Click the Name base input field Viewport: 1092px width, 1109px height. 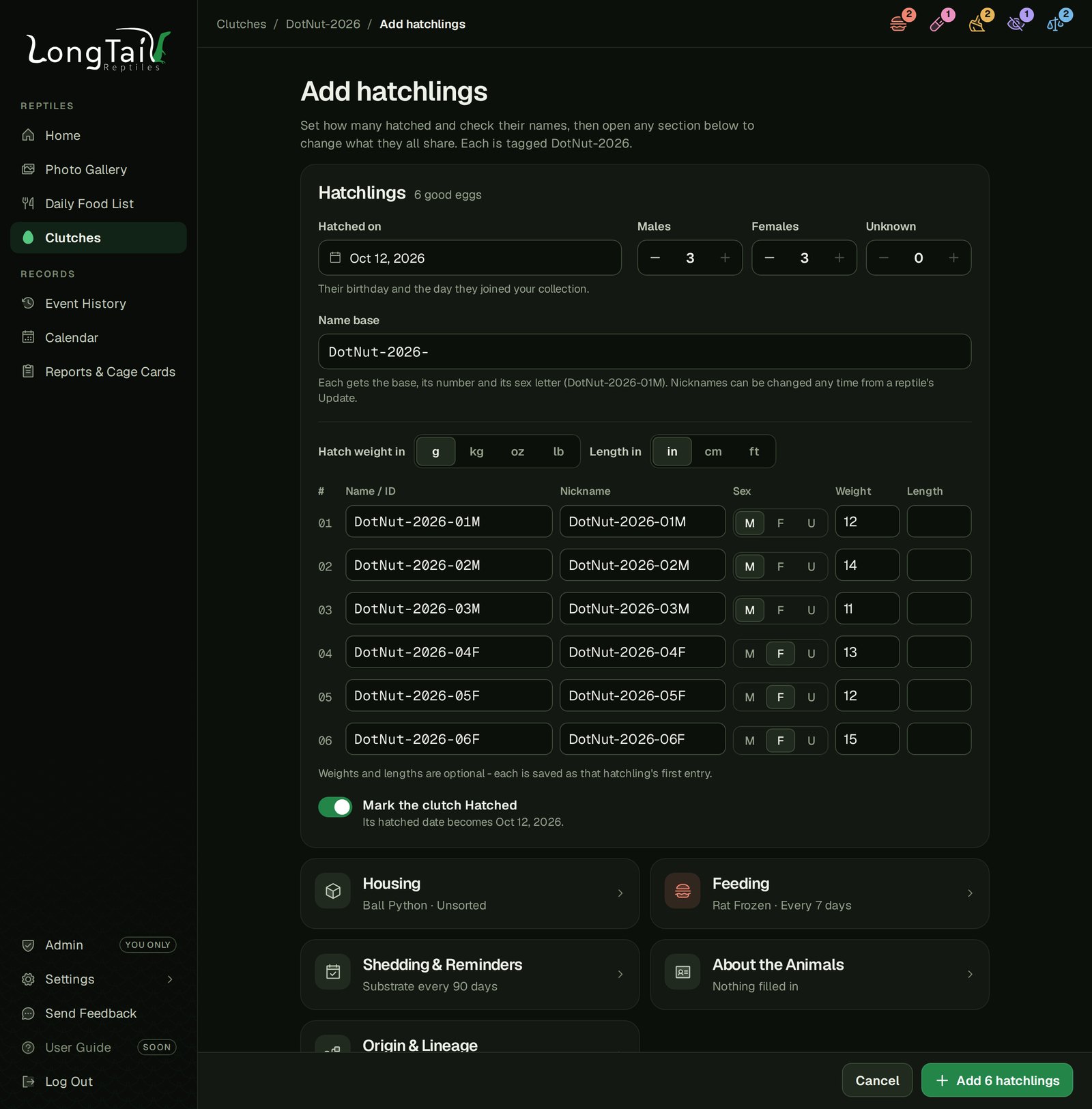tap(644, 351)
